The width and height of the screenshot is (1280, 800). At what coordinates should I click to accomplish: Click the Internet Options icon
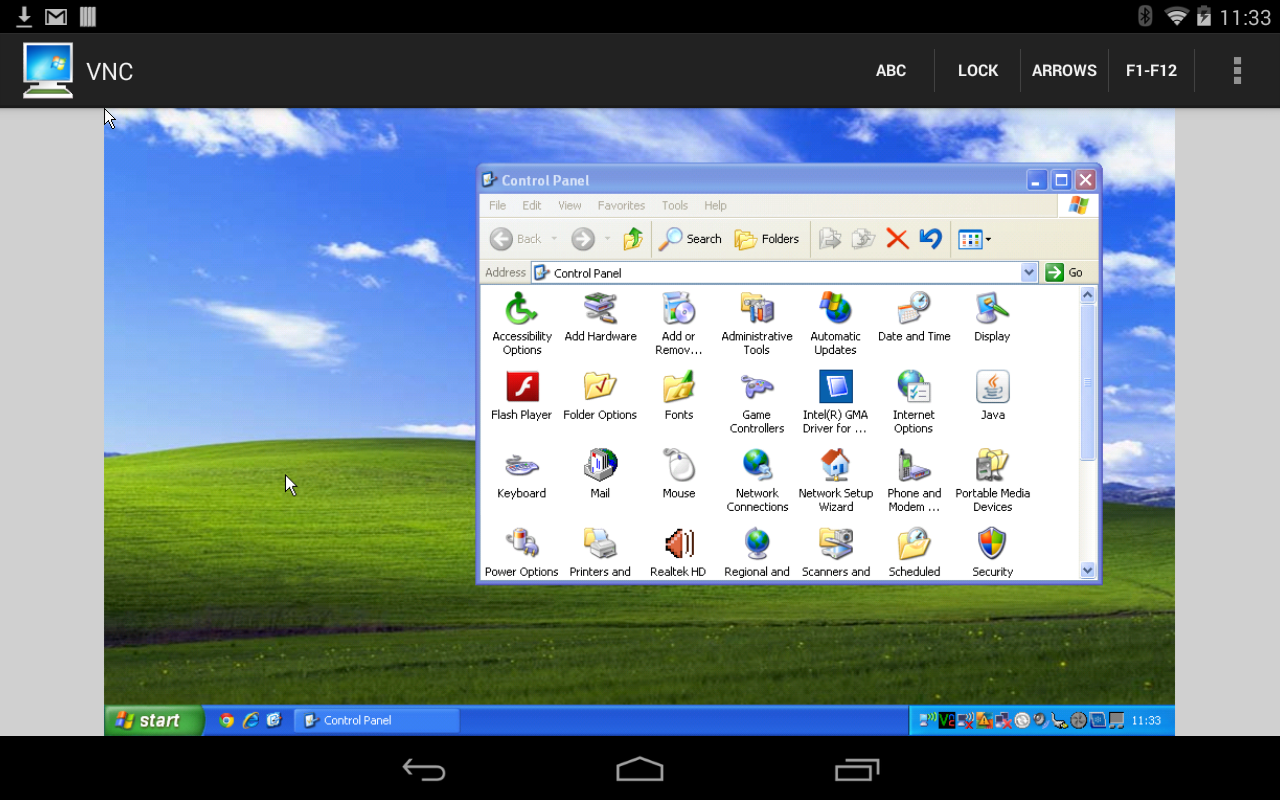pyautogui.click(x=914, y=389)
